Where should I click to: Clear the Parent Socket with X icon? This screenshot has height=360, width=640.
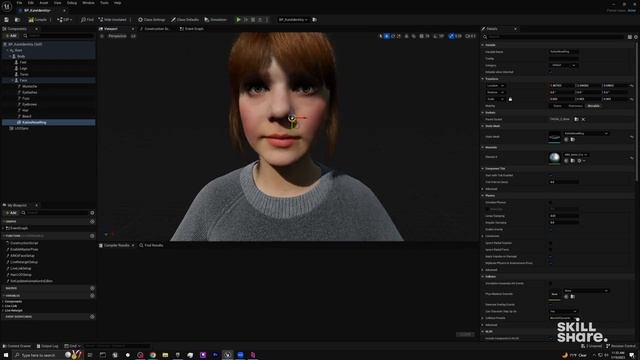pos(583,119)
